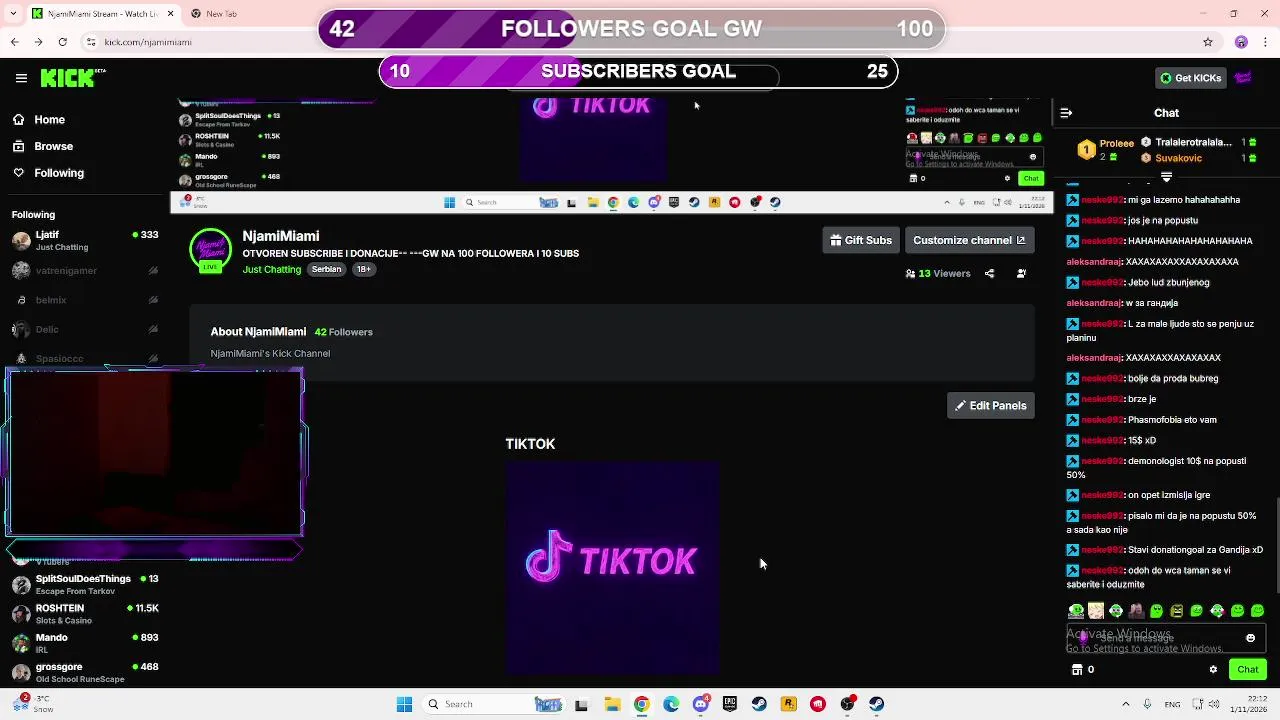Screen dimensions: 1280x720
Task: Open Microsoft Edge from taskbar
Action: pyautogui.click(x=671, y=704)
